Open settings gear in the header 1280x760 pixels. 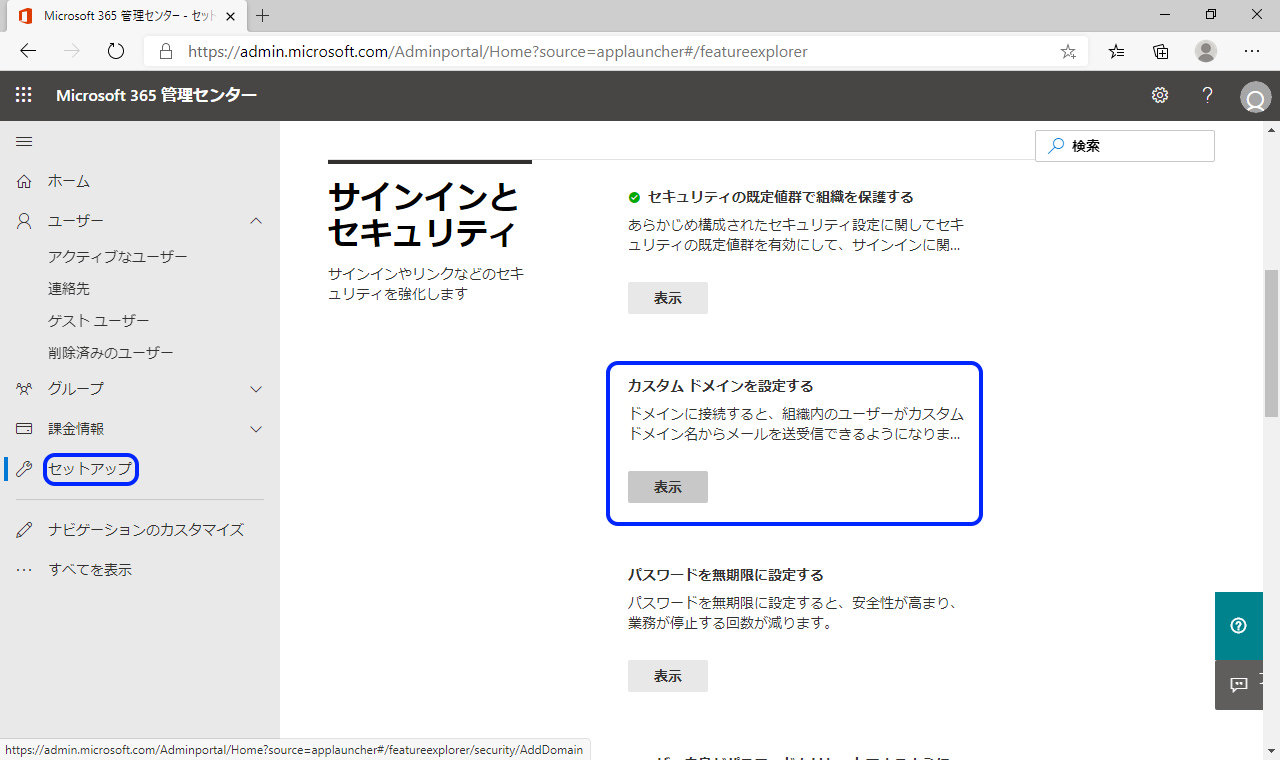[x=1160, y=95]
